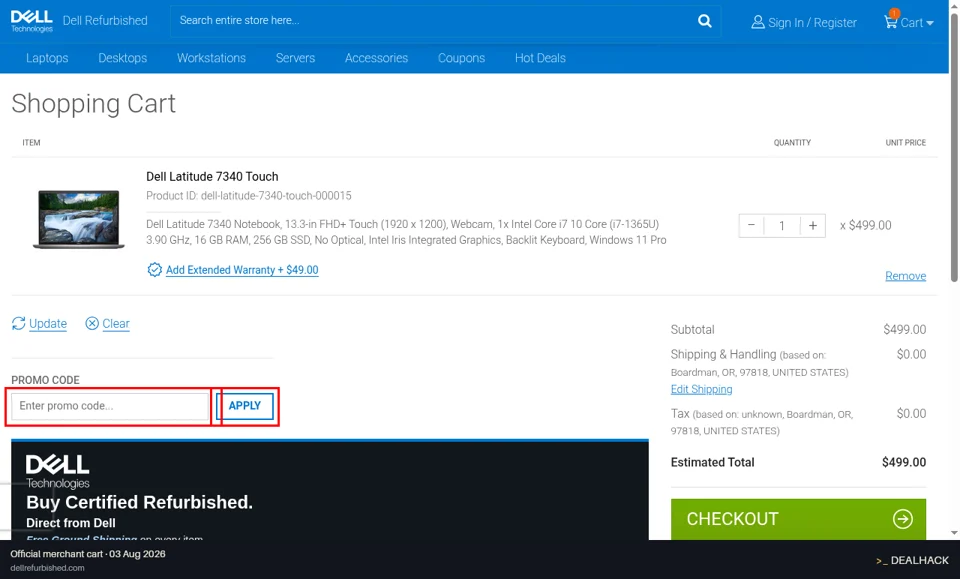
Task: Open the Servers menu
Action: tap(295, 58)
